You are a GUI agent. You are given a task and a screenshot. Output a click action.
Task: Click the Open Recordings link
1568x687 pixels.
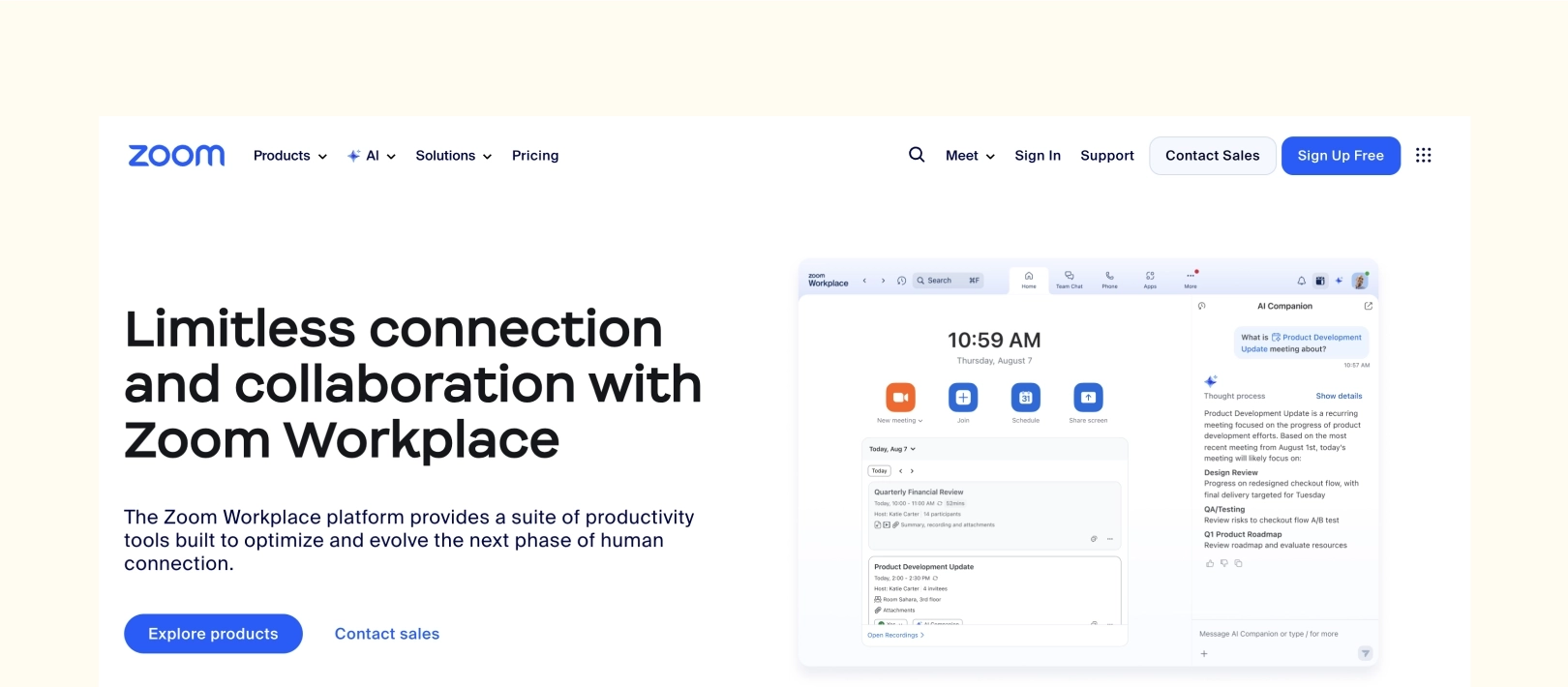coord(895,636)
